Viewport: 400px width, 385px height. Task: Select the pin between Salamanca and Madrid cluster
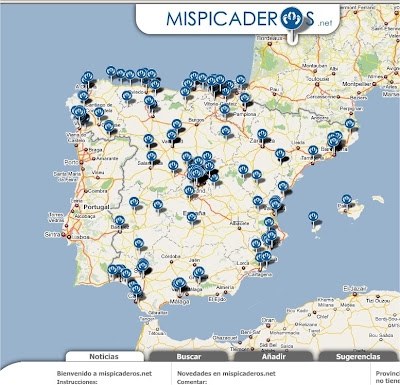(173, 166)
